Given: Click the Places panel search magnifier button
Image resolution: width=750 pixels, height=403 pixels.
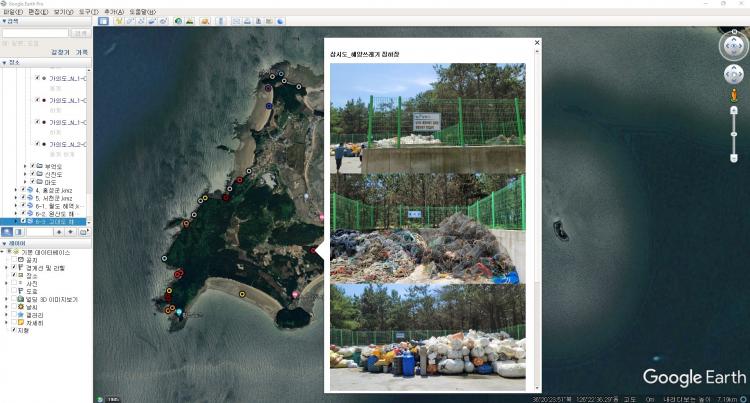Looking at the screenshot, I should (x=7, y=232).
